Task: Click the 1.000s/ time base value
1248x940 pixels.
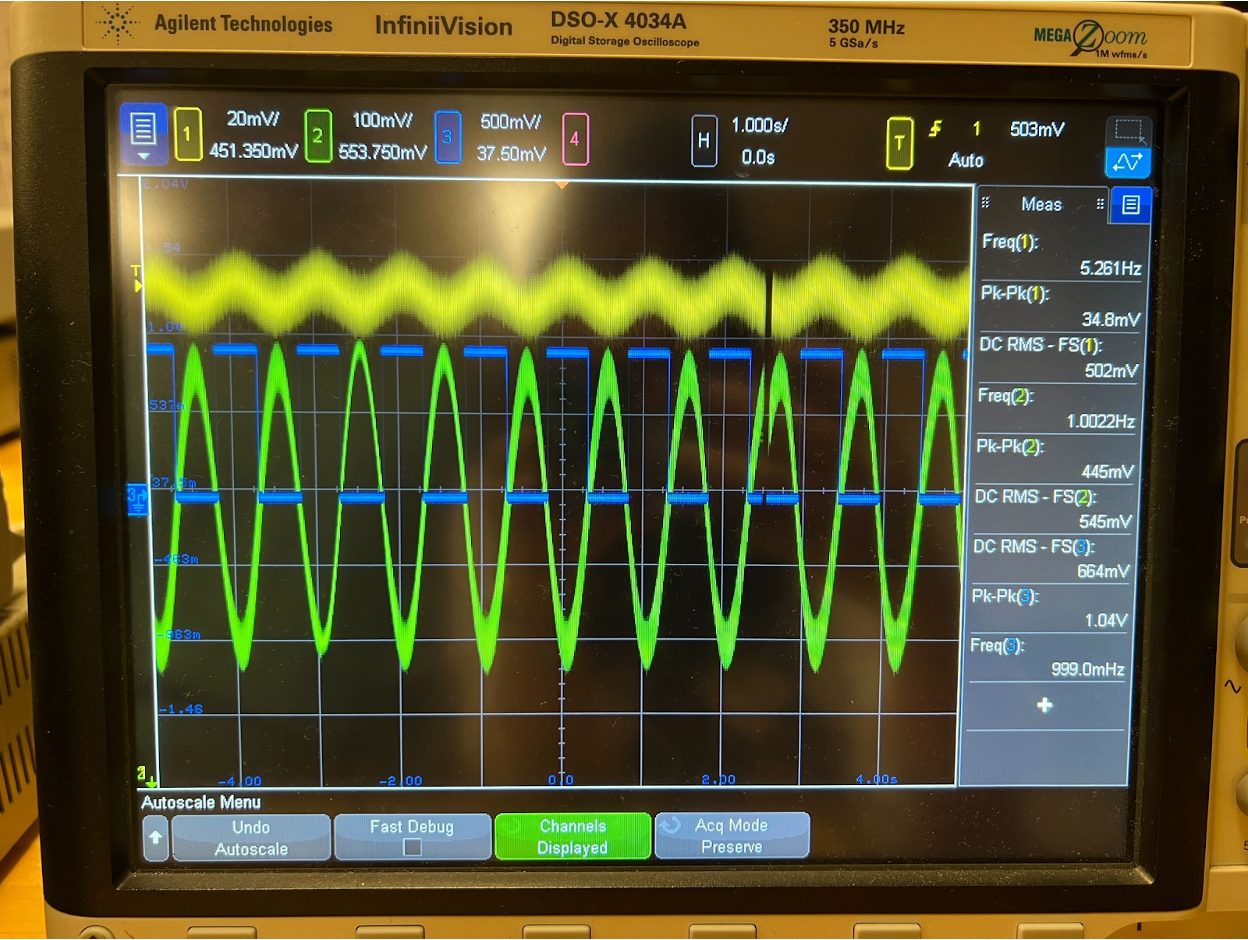Action: click(758, 126)
